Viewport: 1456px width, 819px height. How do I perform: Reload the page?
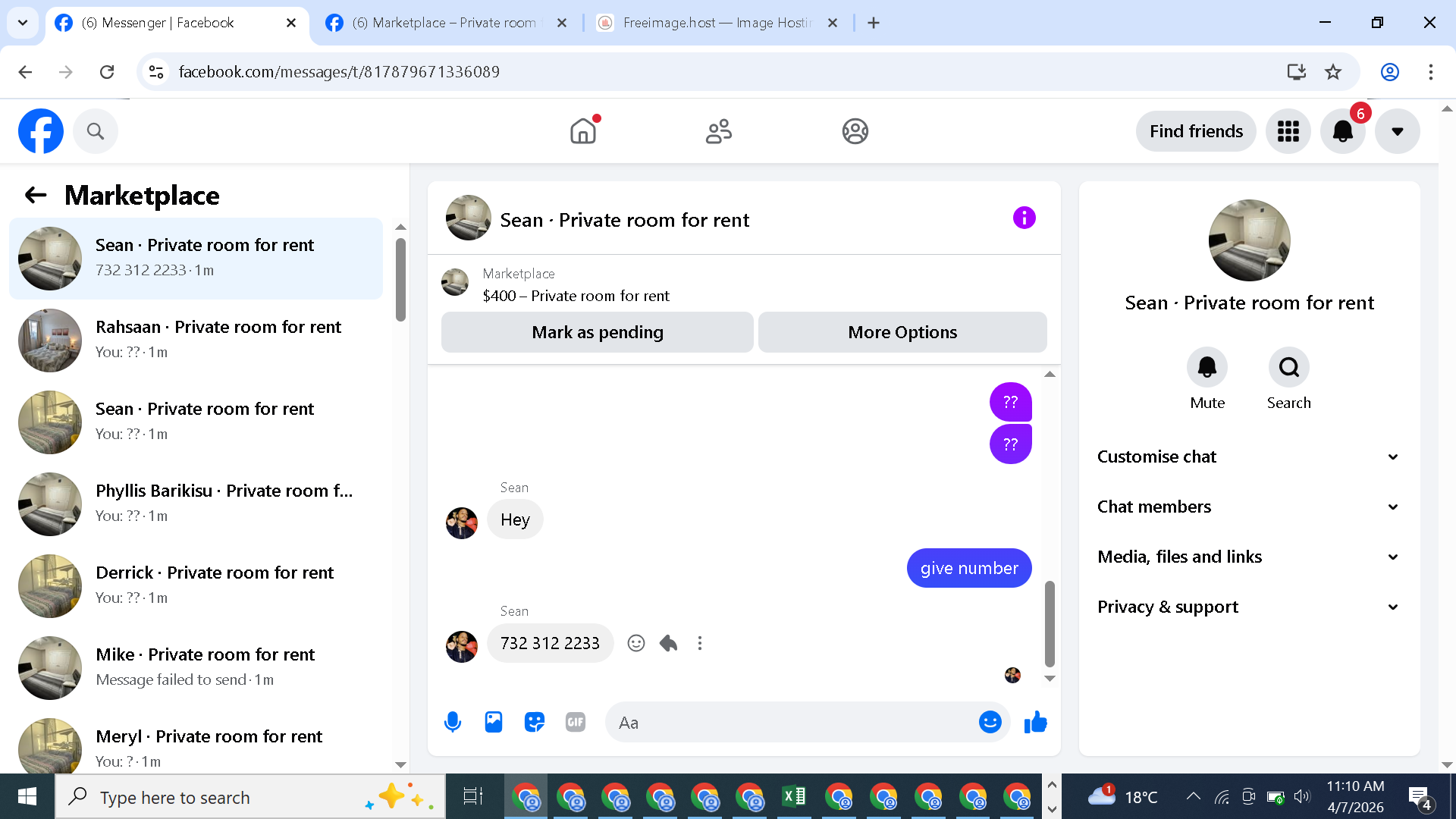107,71
